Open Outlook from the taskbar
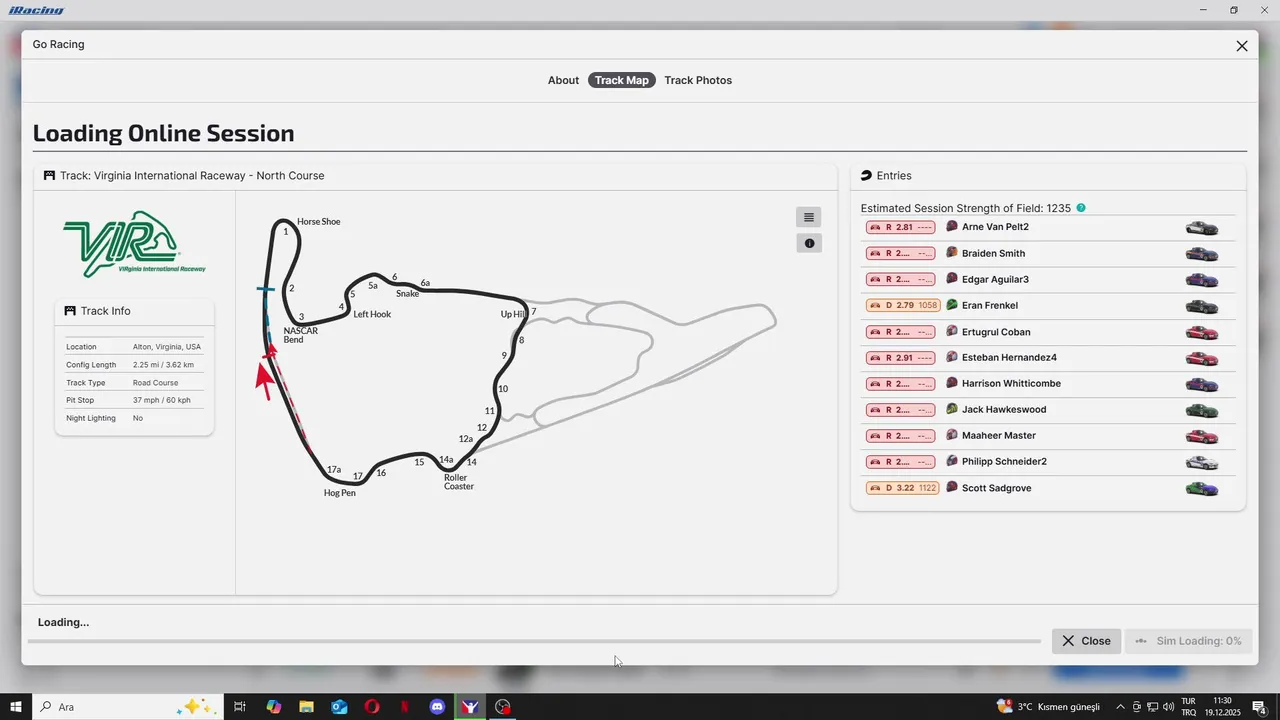This screenshot has width=1280, height=720. (x=339, y=707)
